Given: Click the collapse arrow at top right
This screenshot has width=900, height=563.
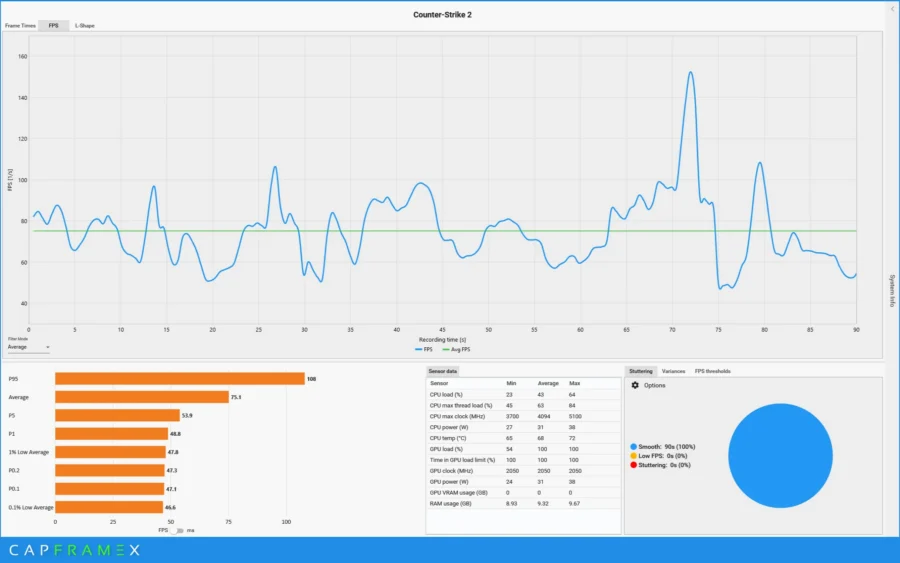Looking at the screenshot, I should (x=892, y=9).
